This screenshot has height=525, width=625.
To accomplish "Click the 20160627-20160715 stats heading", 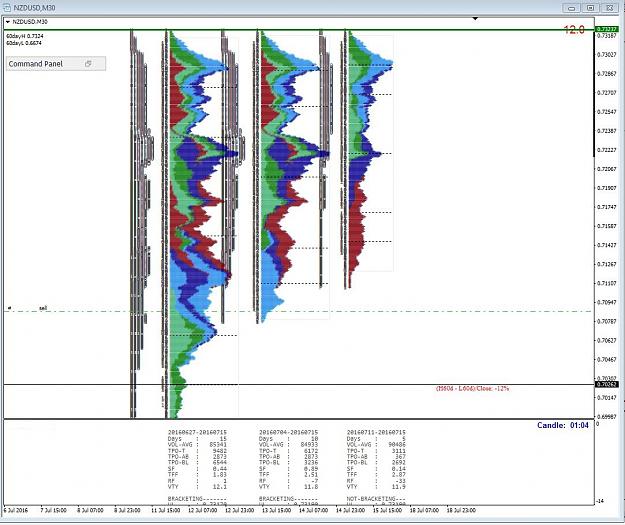I will click(197, 433).
